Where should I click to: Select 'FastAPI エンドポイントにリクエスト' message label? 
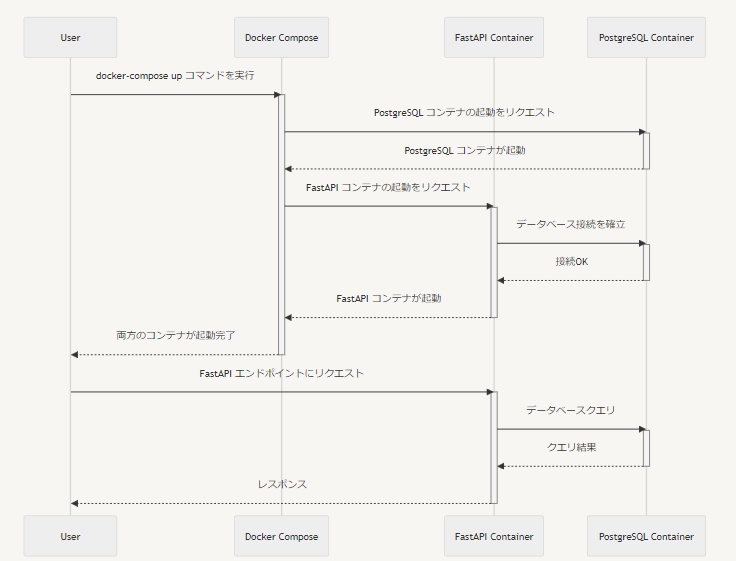(281, 373)
